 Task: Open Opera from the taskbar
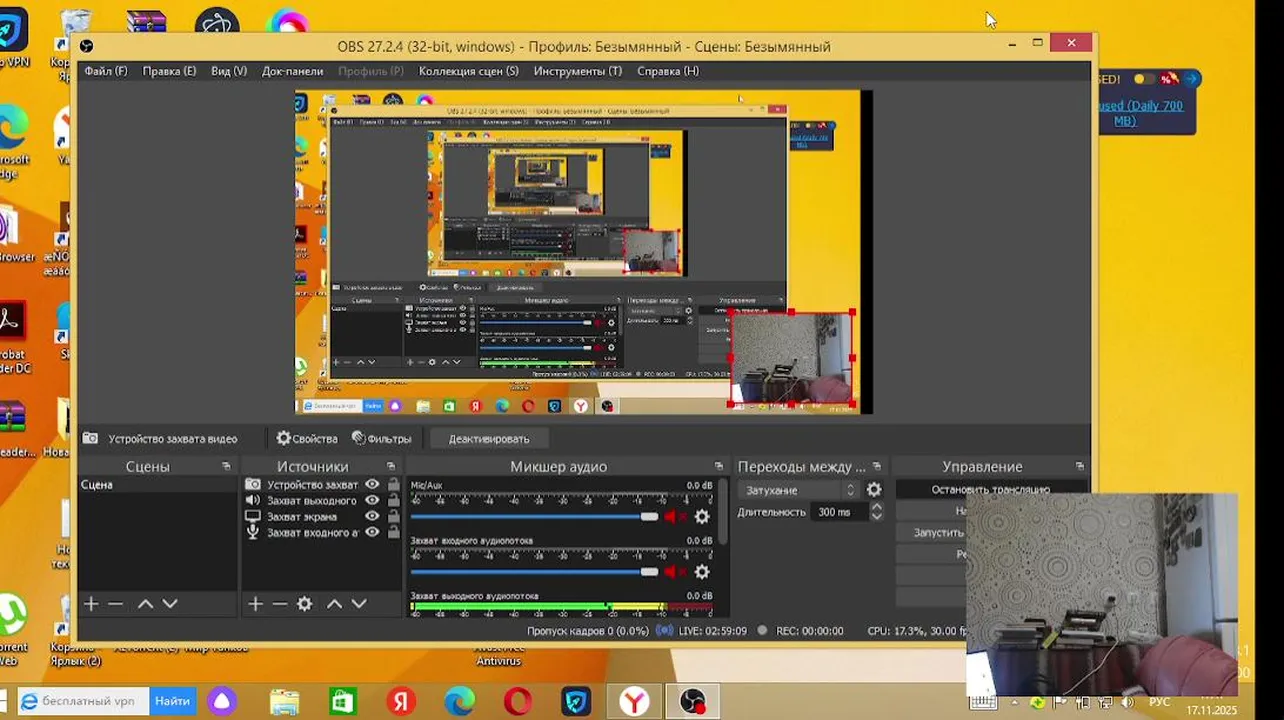[x=518, y=702]
